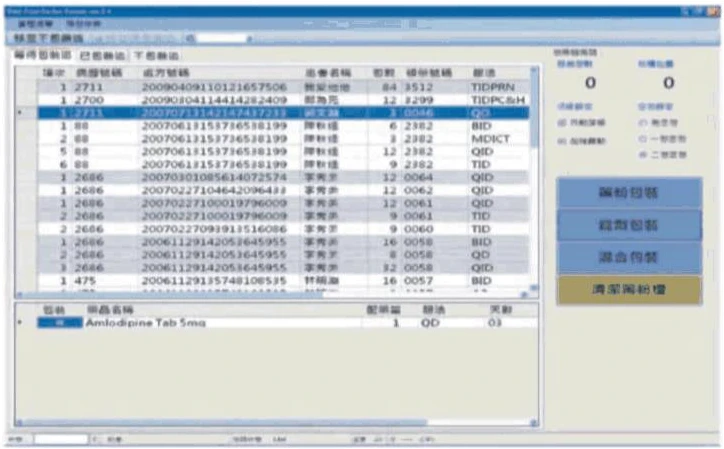This screenshot has width=724, height=449.
Task: Select the row with 0058 and BID
Action: (x=283, y=242)
